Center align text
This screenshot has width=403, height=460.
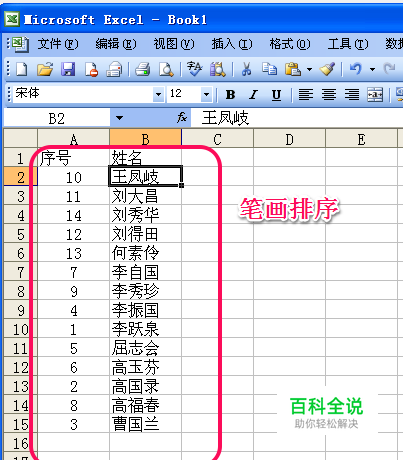point(329,95)
